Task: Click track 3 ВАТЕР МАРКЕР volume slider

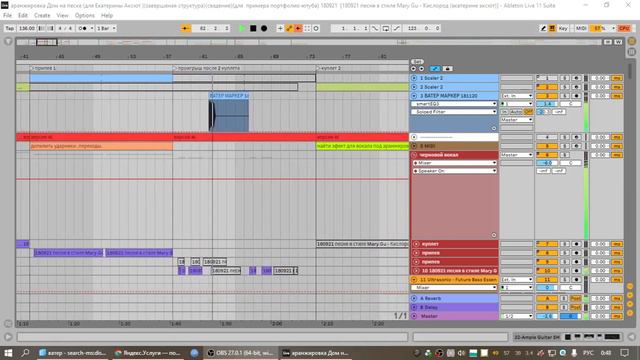Action: pyautogui.click(x=547, y=104)
